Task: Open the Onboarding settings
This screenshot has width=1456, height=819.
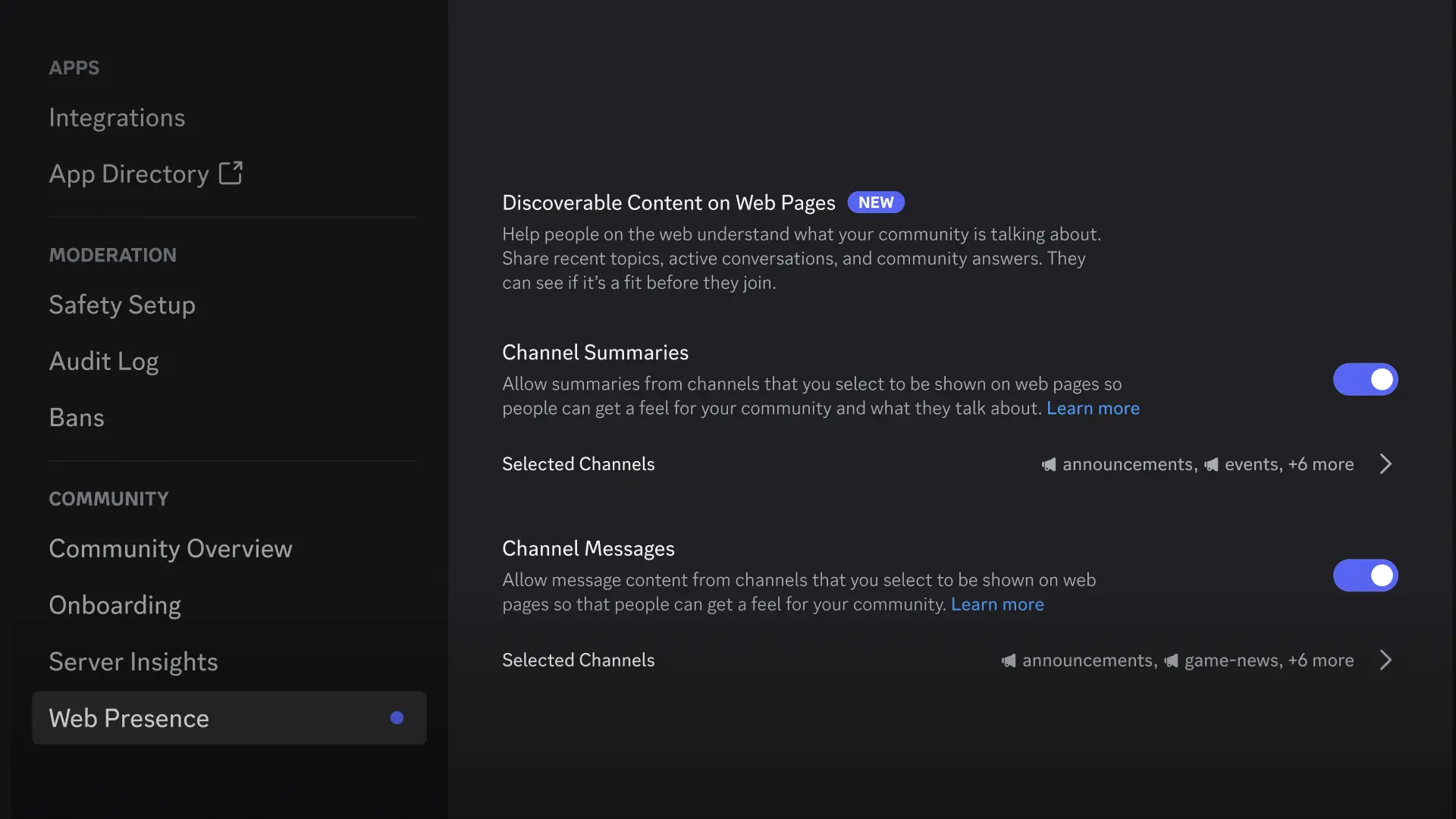Action: 115,605
